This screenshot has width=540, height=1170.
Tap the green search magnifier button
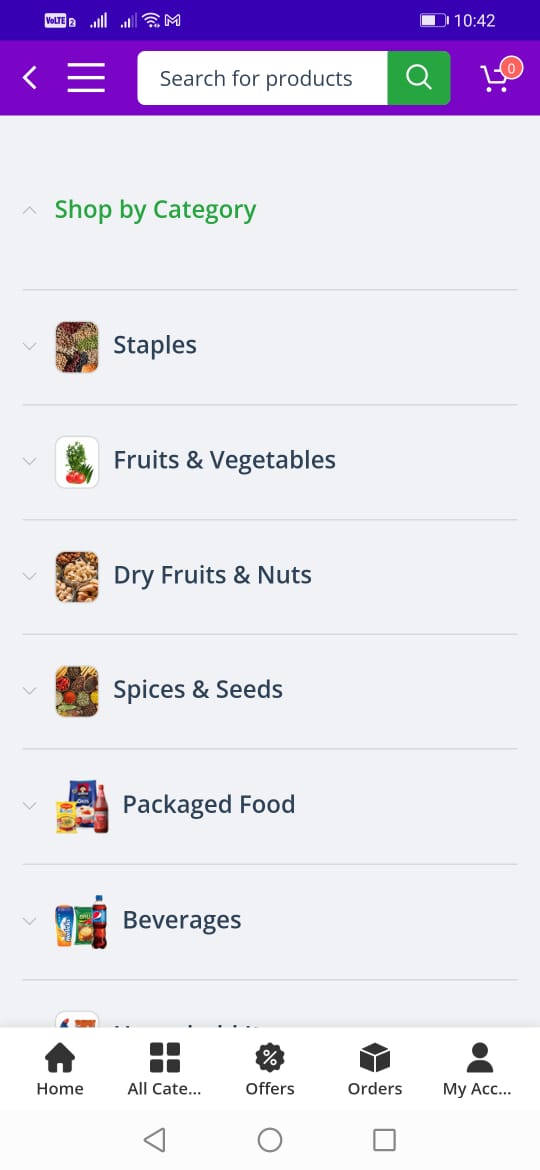[x=418, y=78]
